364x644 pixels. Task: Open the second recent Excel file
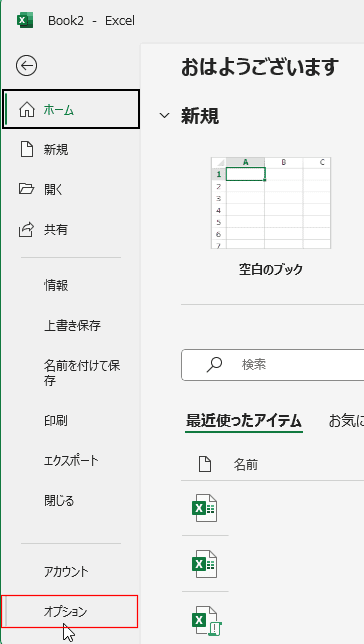point(204,564)
